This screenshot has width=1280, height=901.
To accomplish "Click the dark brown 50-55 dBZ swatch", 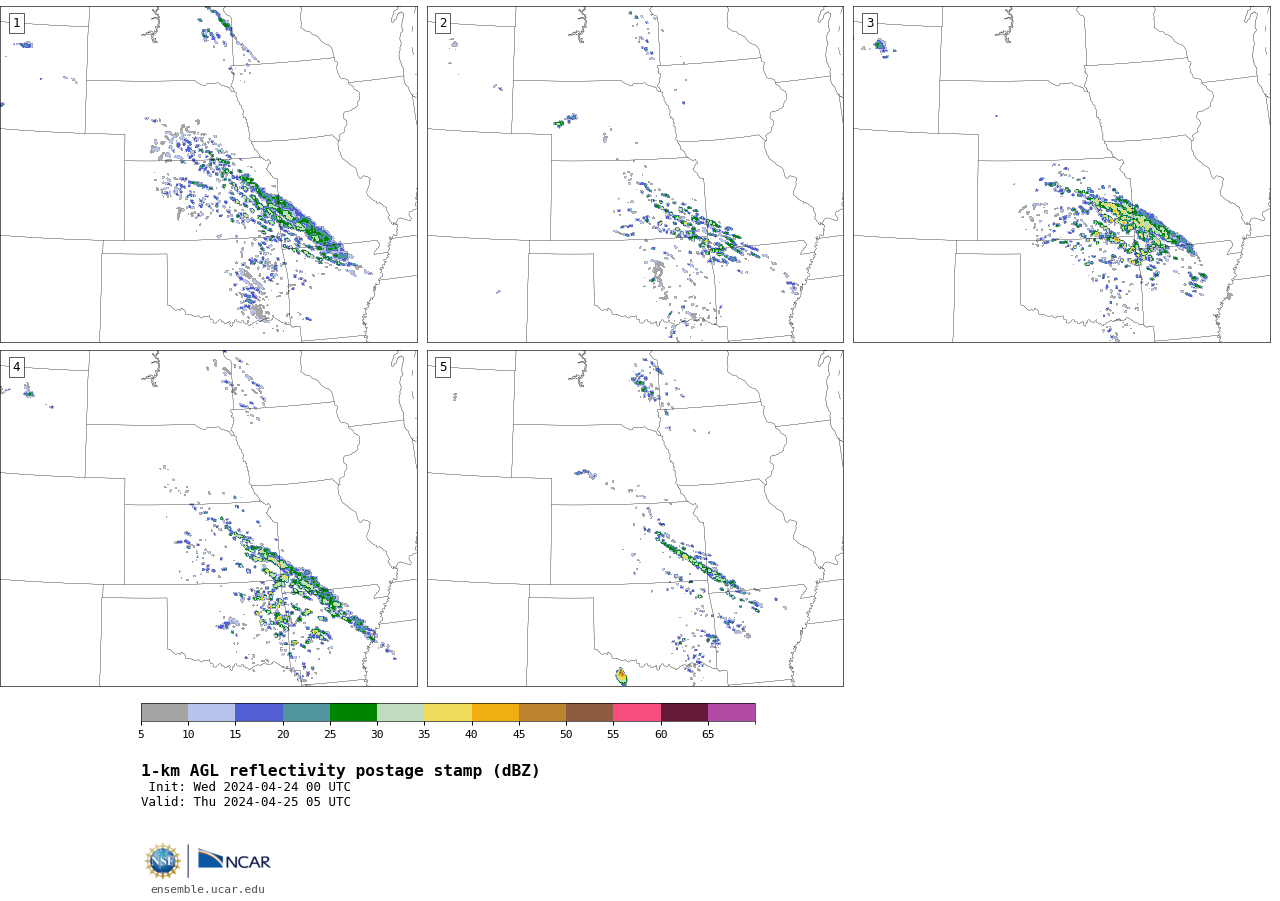I will [x=589, y=713].
